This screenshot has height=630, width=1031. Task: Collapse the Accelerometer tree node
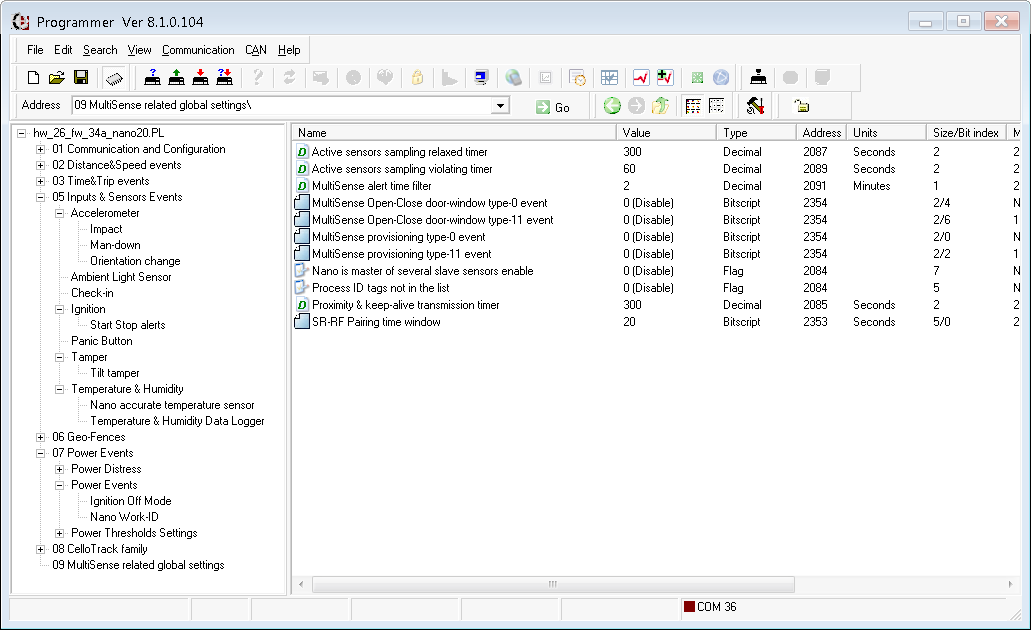point(60,213)
